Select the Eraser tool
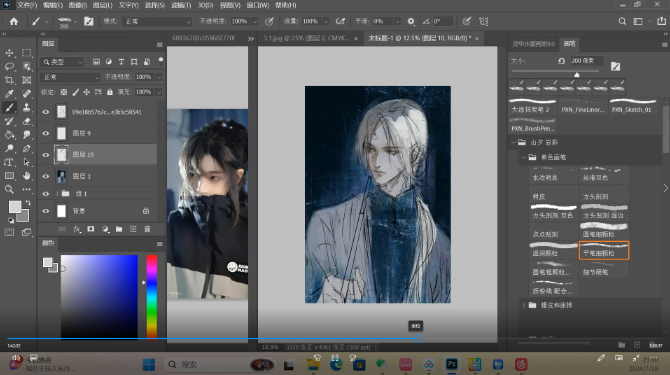Viewport: 670px width, 375px height. pyautogui.click(x=26, y=121)
